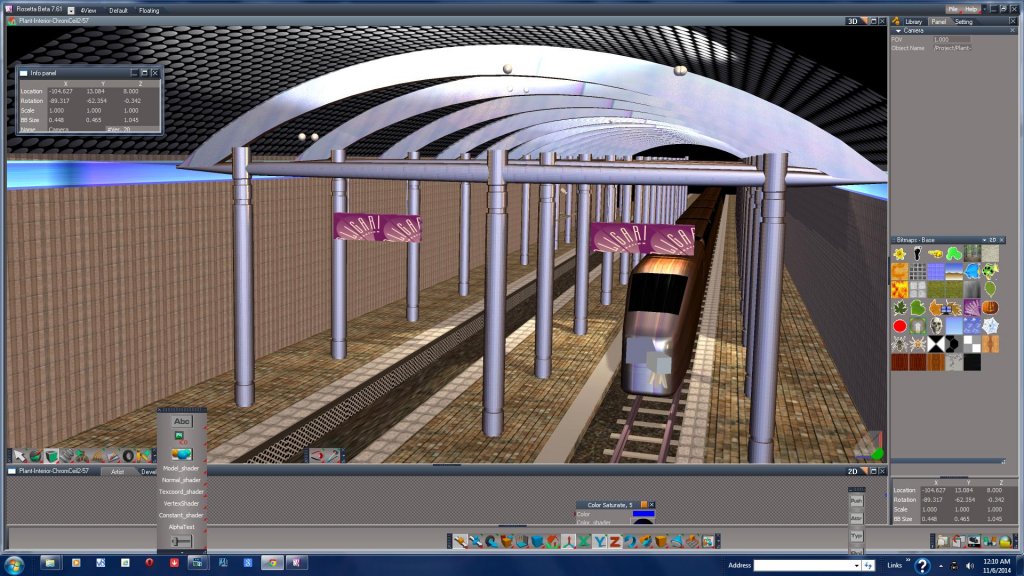Click the slider control icon below AlphaText
Viewport: 1024px width, 576px height.
coord(182,541)
